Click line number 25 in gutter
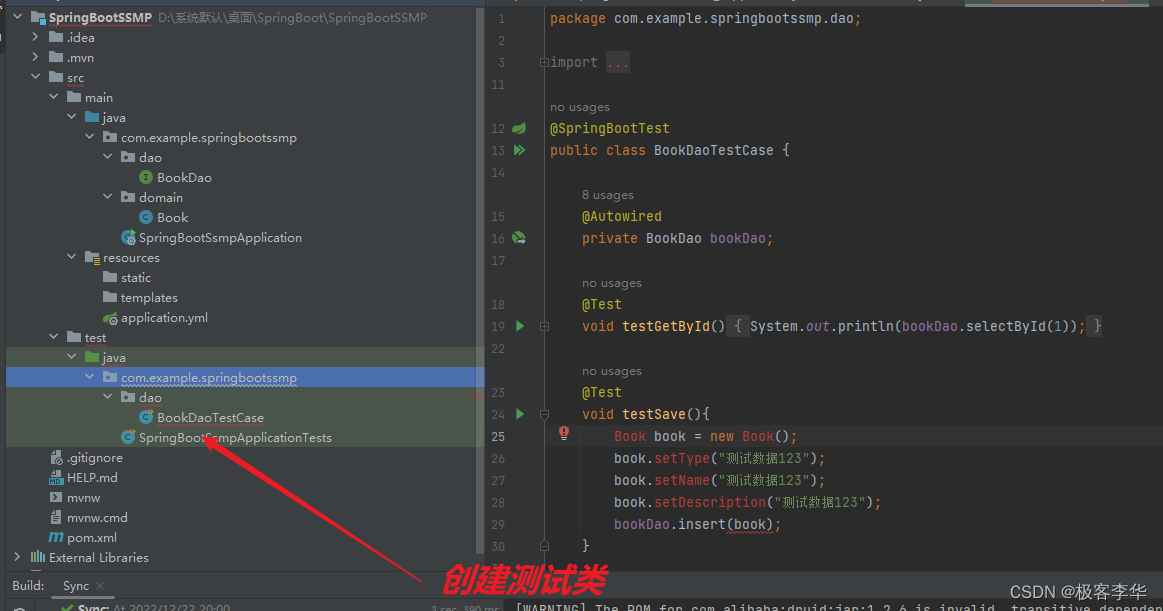 [498, 437]
